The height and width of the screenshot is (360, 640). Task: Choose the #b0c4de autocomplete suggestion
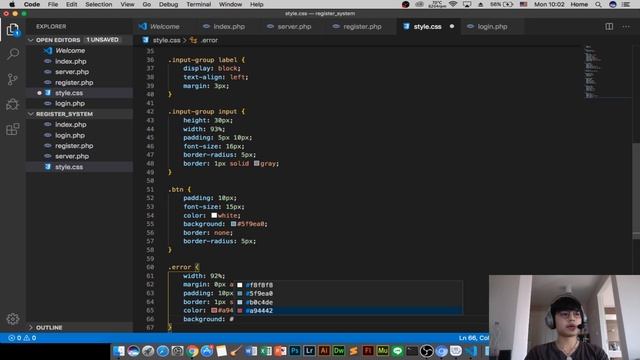tap(349, 302)
